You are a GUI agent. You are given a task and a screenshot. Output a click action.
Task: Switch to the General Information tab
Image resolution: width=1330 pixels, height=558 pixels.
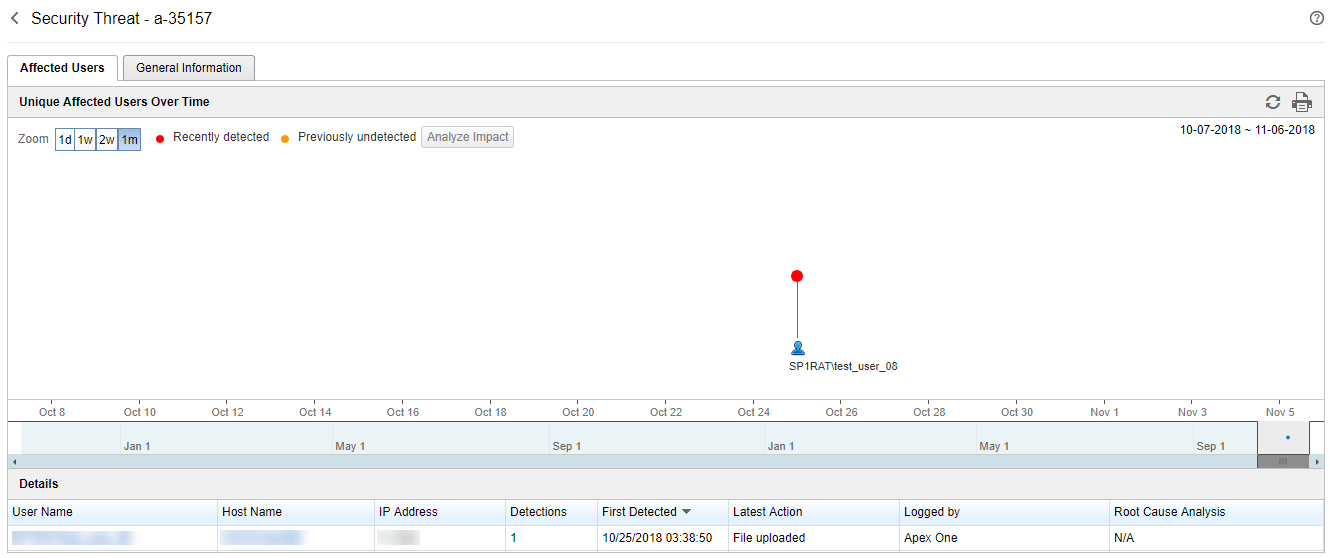click(x=188, y=68)
